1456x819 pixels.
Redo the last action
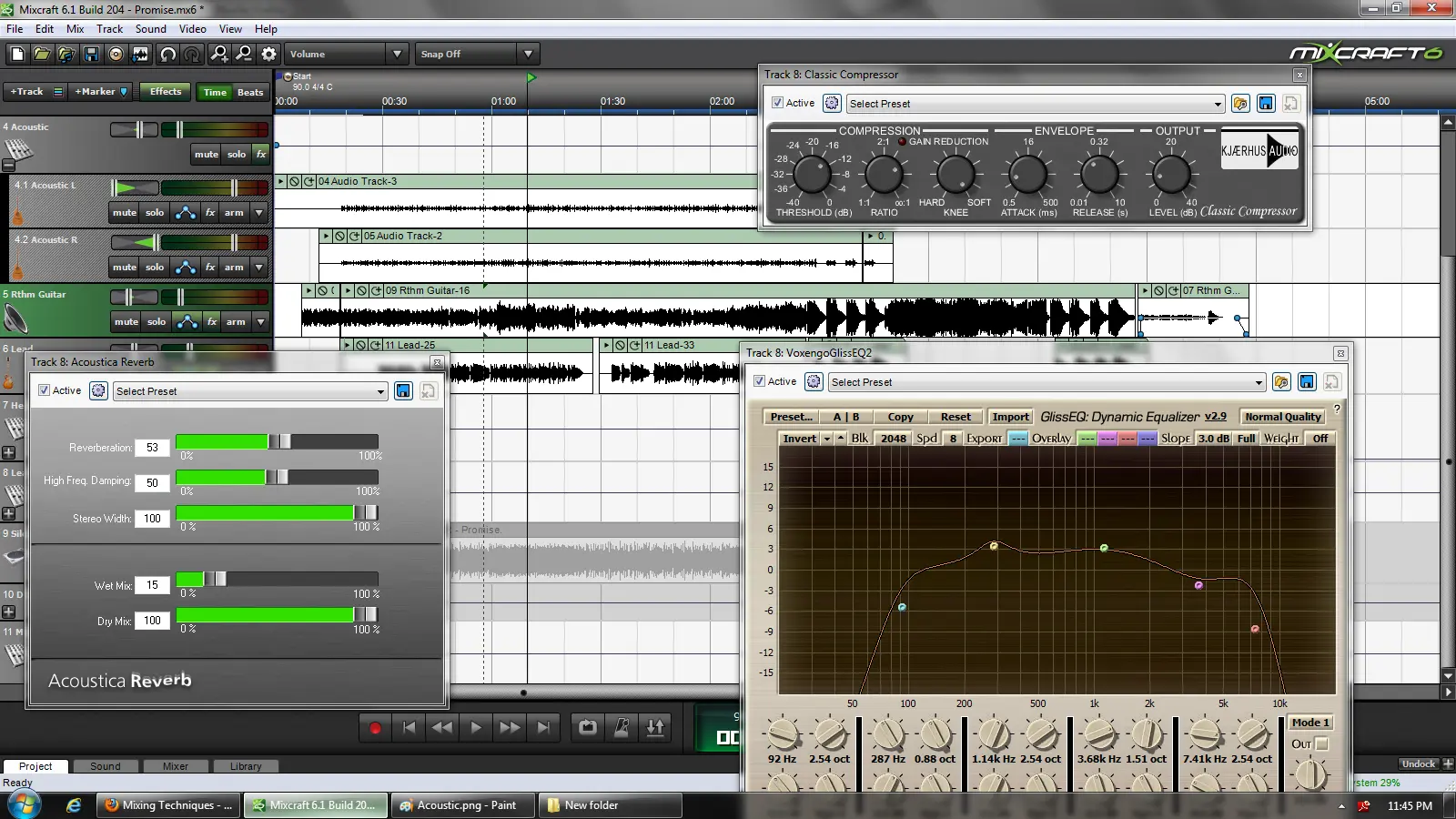tap(192, 55)
